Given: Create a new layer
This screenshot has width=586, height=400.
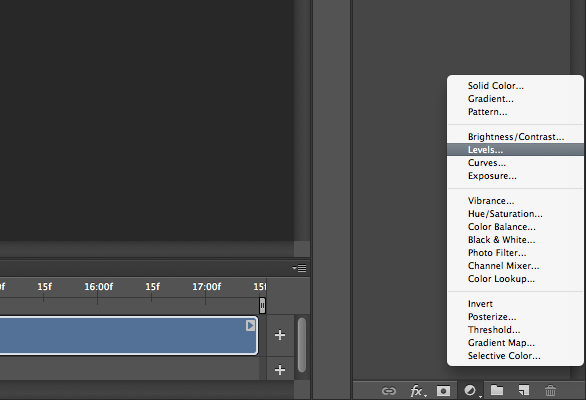Looking at the screenshot, I should coord(524,390).
